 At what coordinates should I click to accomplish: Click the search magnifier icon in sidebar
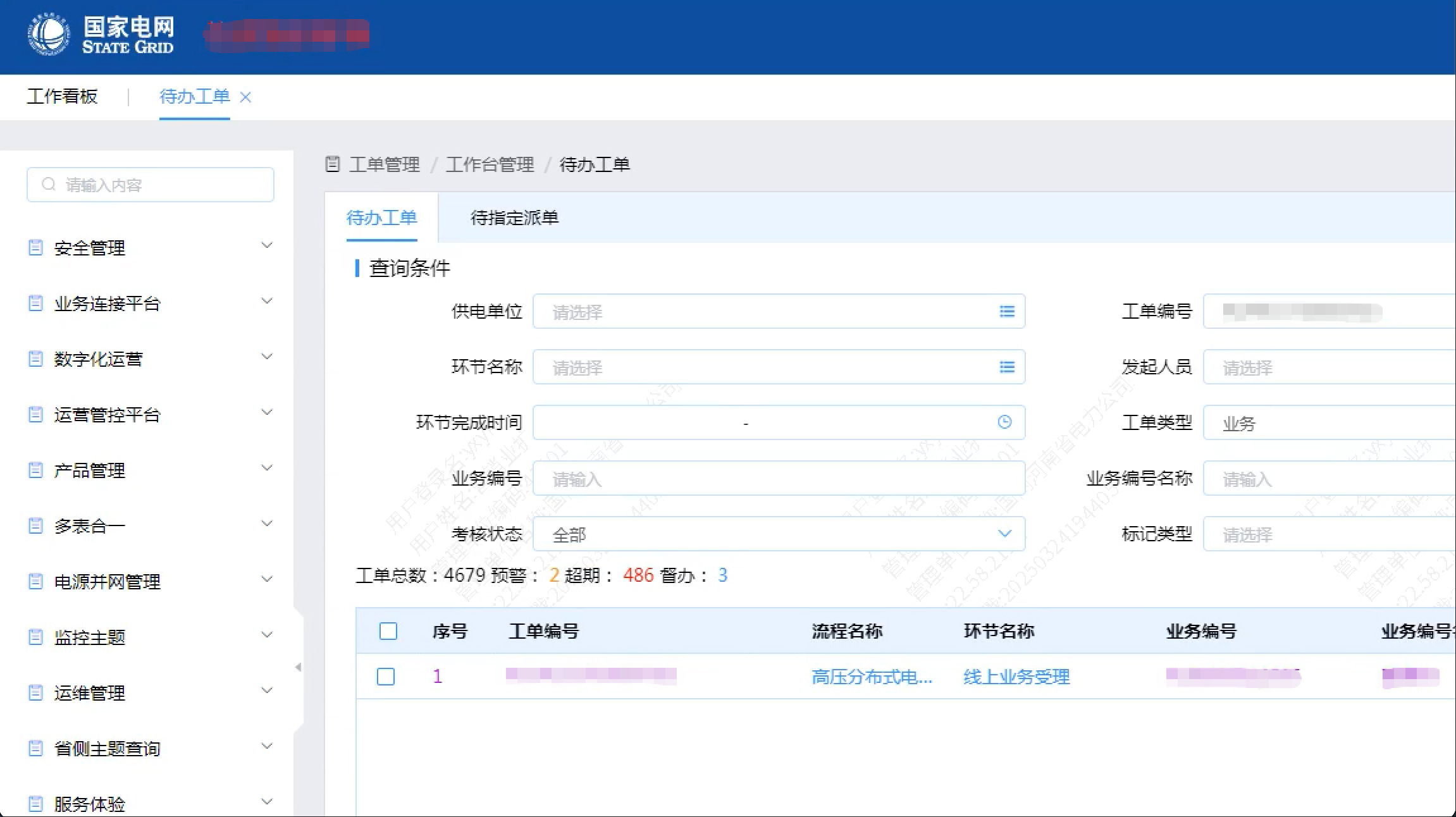click(49, 184)
